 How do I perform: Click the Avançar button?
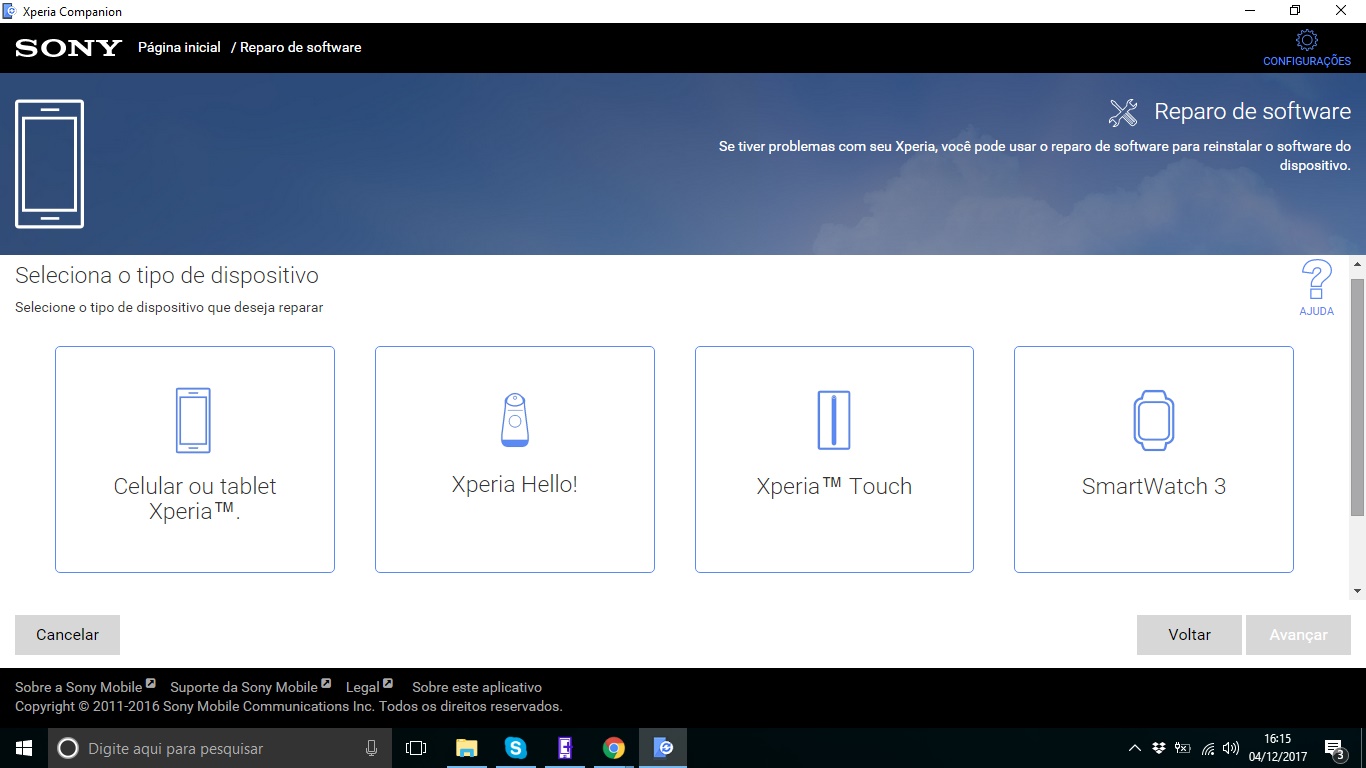pos(1299,635)
